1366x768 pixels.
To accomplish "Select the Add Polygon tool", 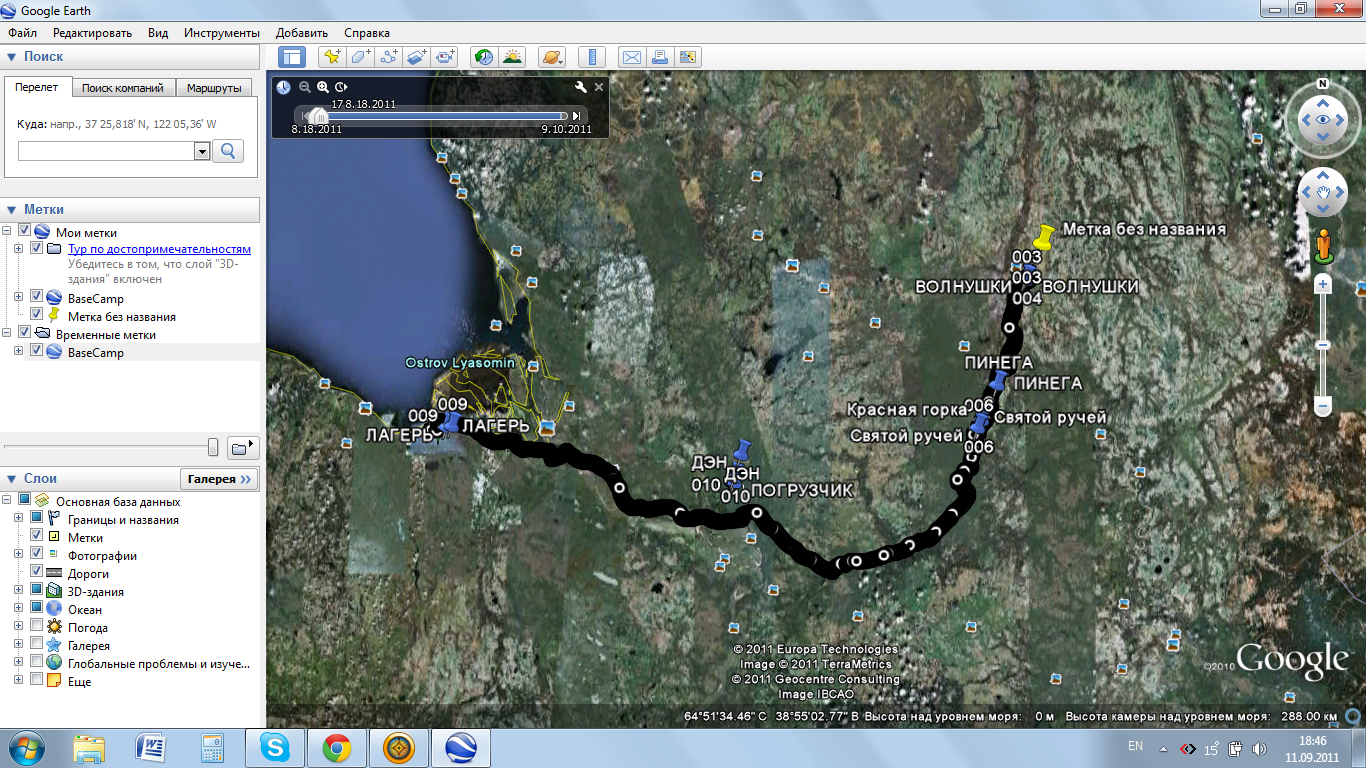I will click(x=361, y=57).
